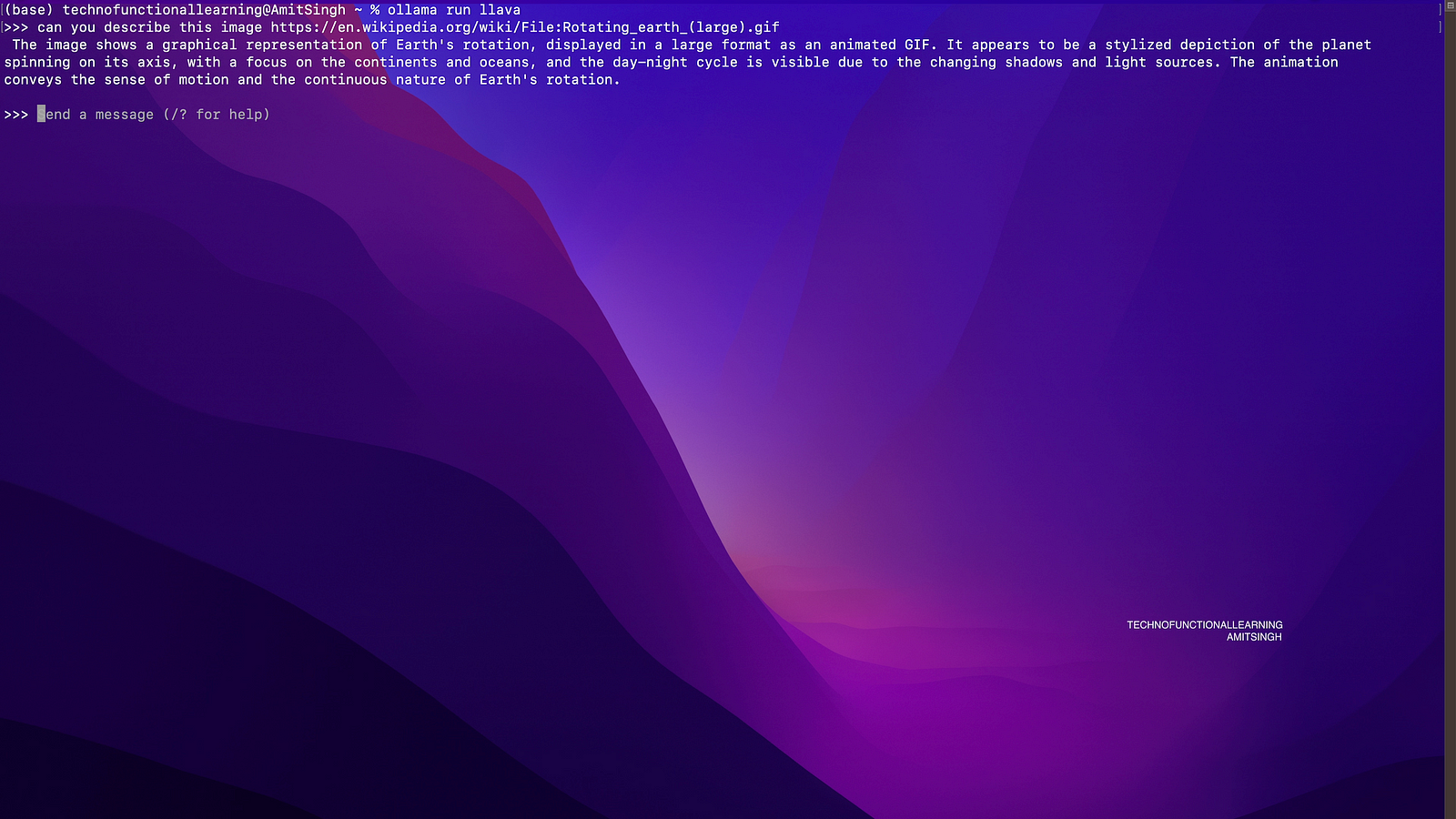1456x819 pixels.
Task: Click the "ollama run llava" command text
Action: click(454, 10)
